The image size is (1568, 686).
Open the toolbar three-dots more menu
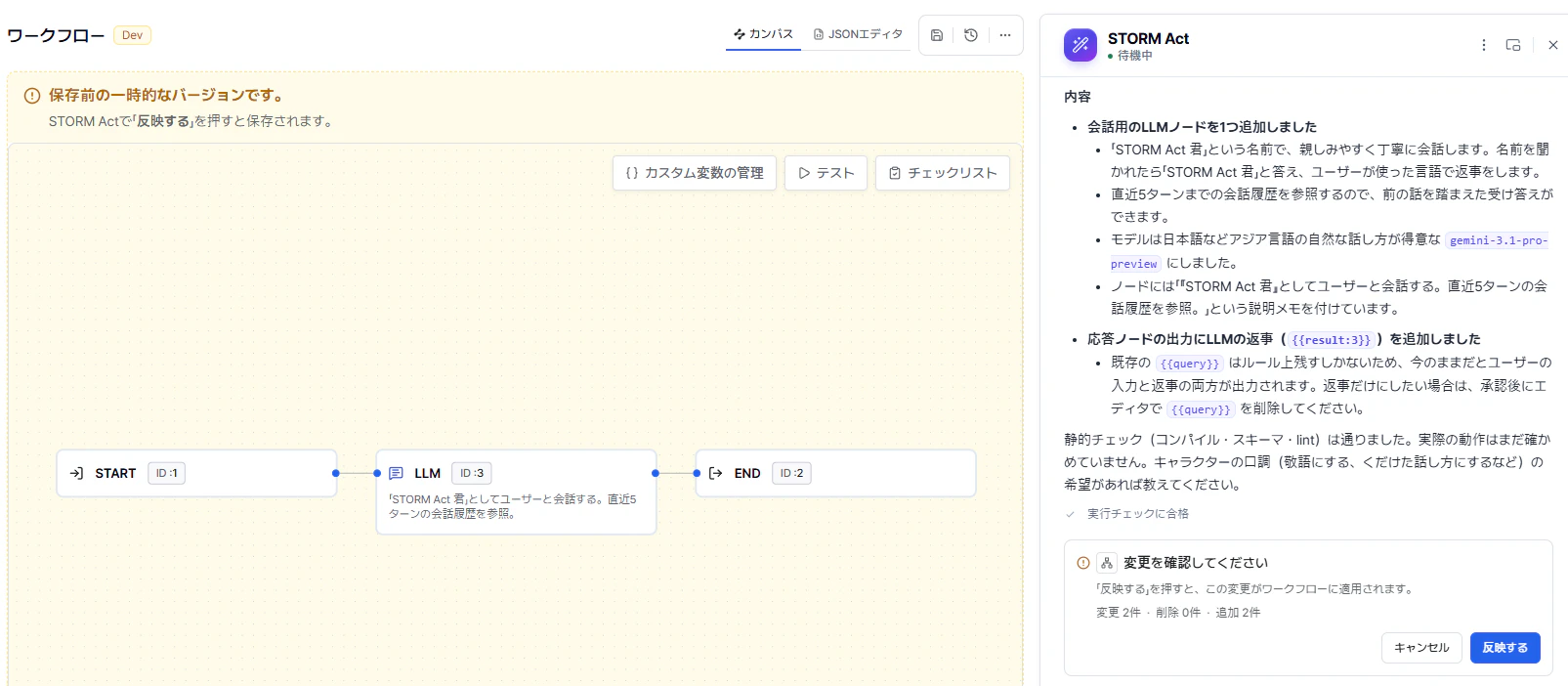click(1005, 35)
